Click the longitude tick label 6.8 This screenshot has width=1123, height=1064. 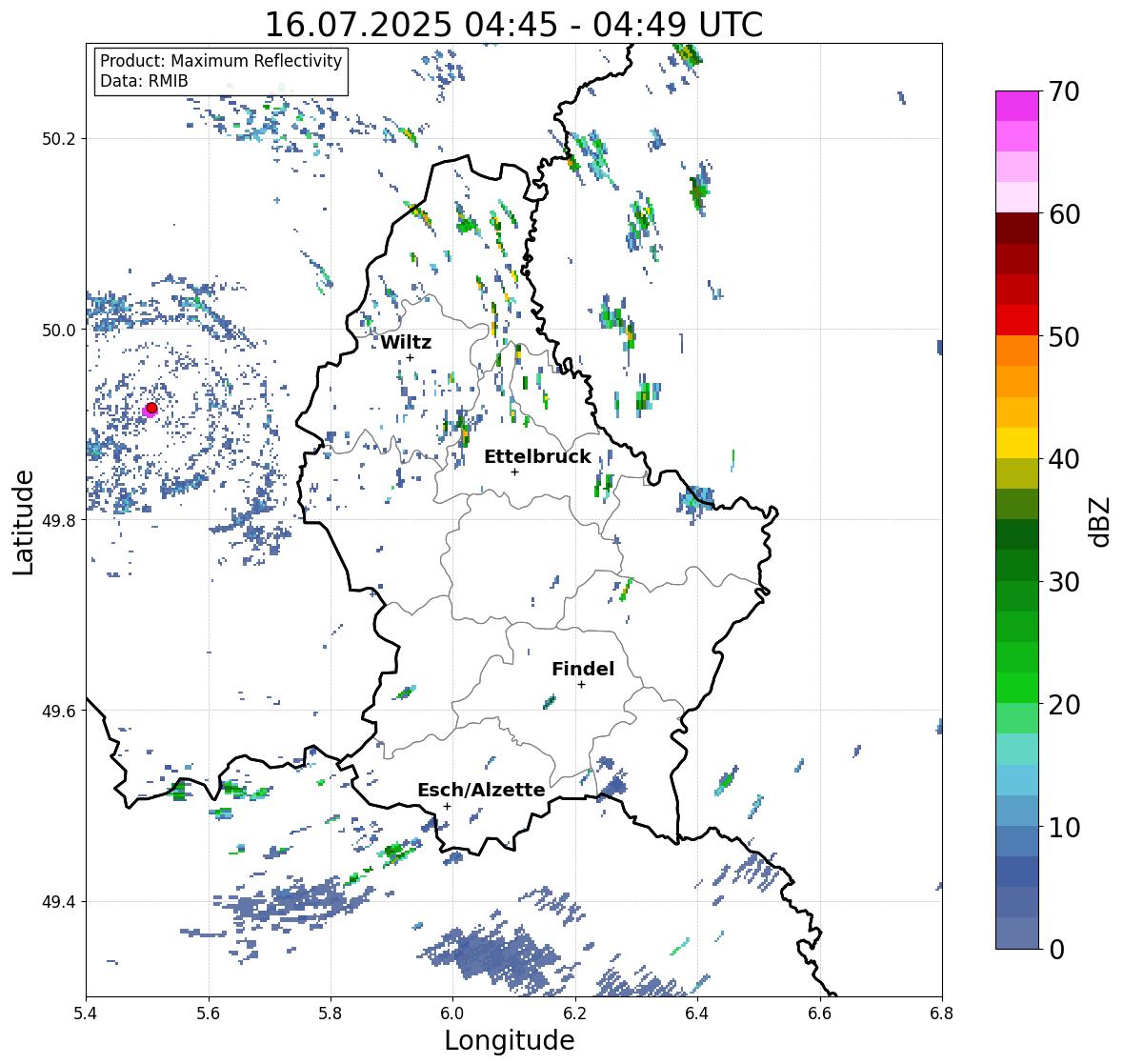pos(942,1014)
